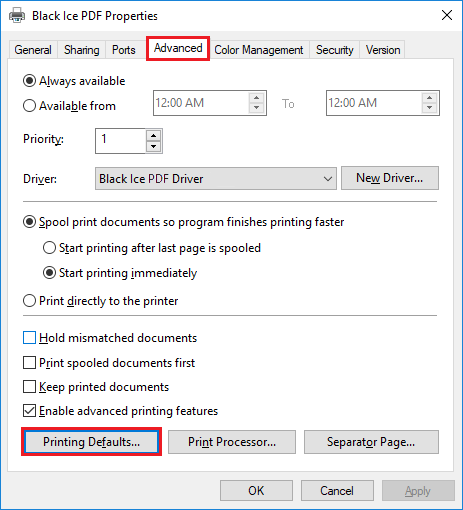Click inside the Priority number field

121,141
